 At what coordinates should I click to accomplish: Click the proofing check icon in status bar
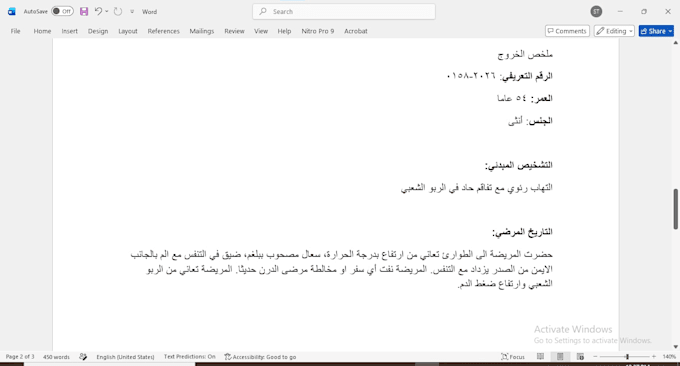coord(83,357)
